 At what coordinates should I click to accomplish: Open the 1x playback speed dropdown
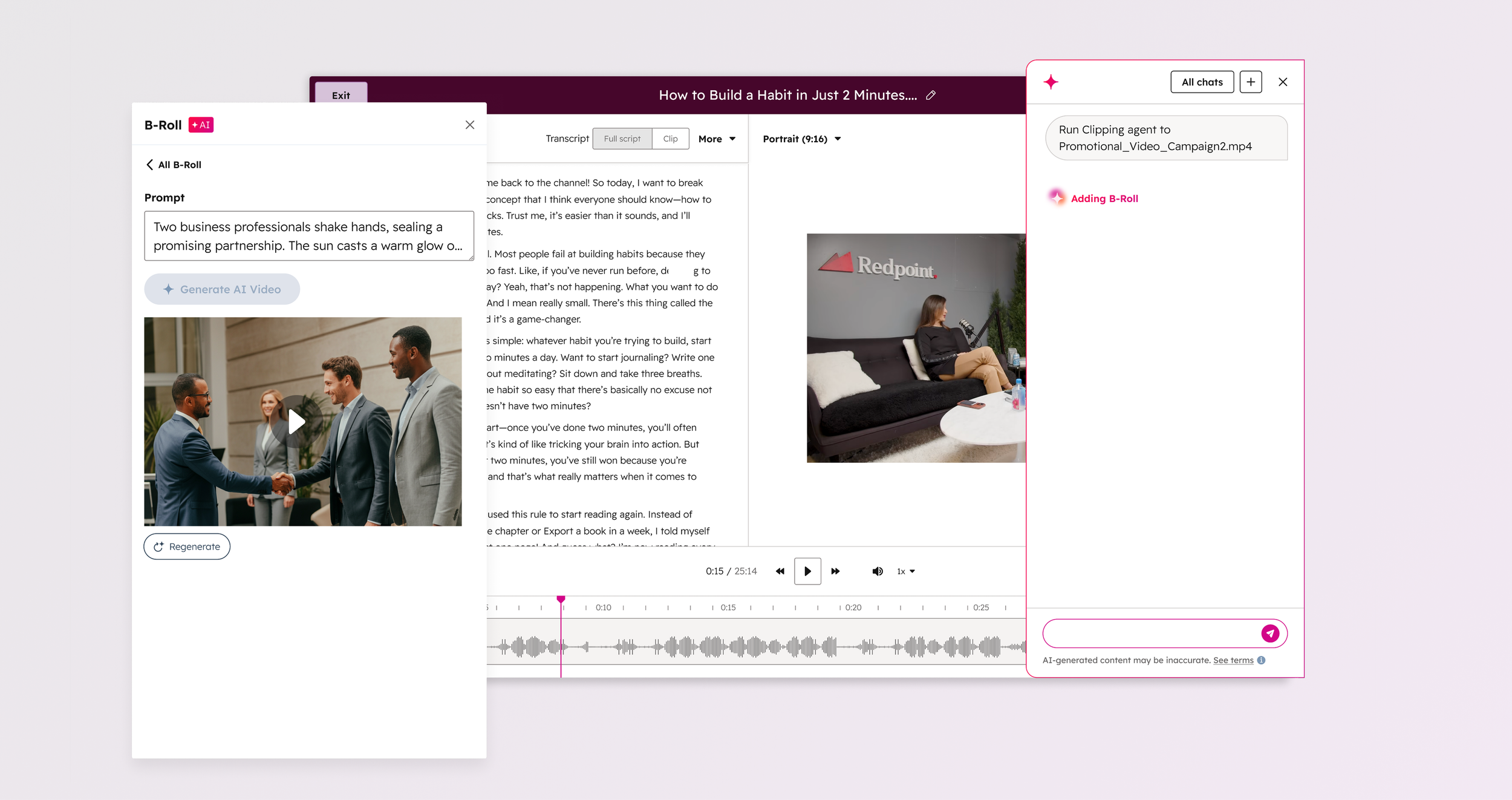pos(905,571)
